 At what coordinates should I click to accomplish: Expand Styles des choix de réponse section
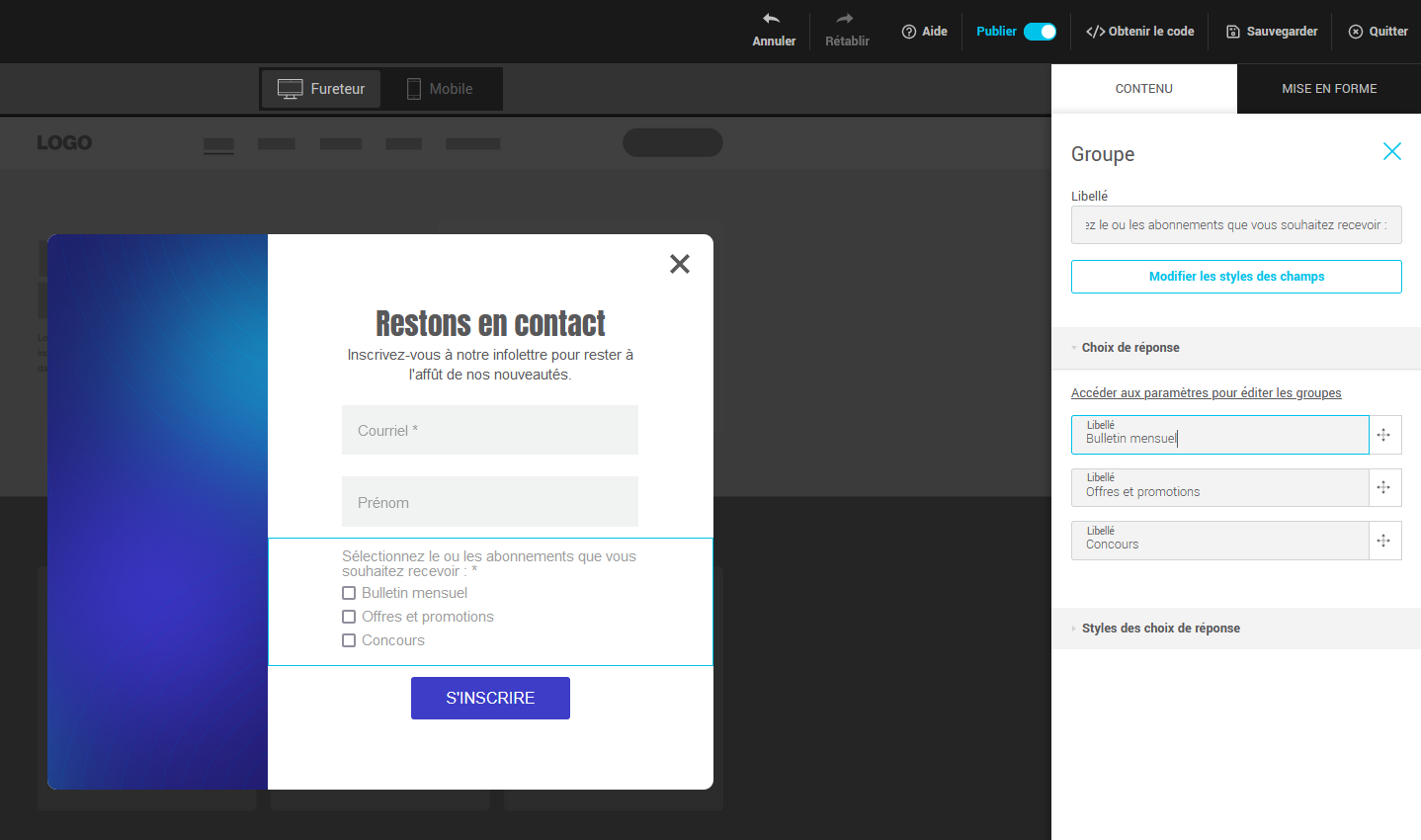(x=1160, y=629)
